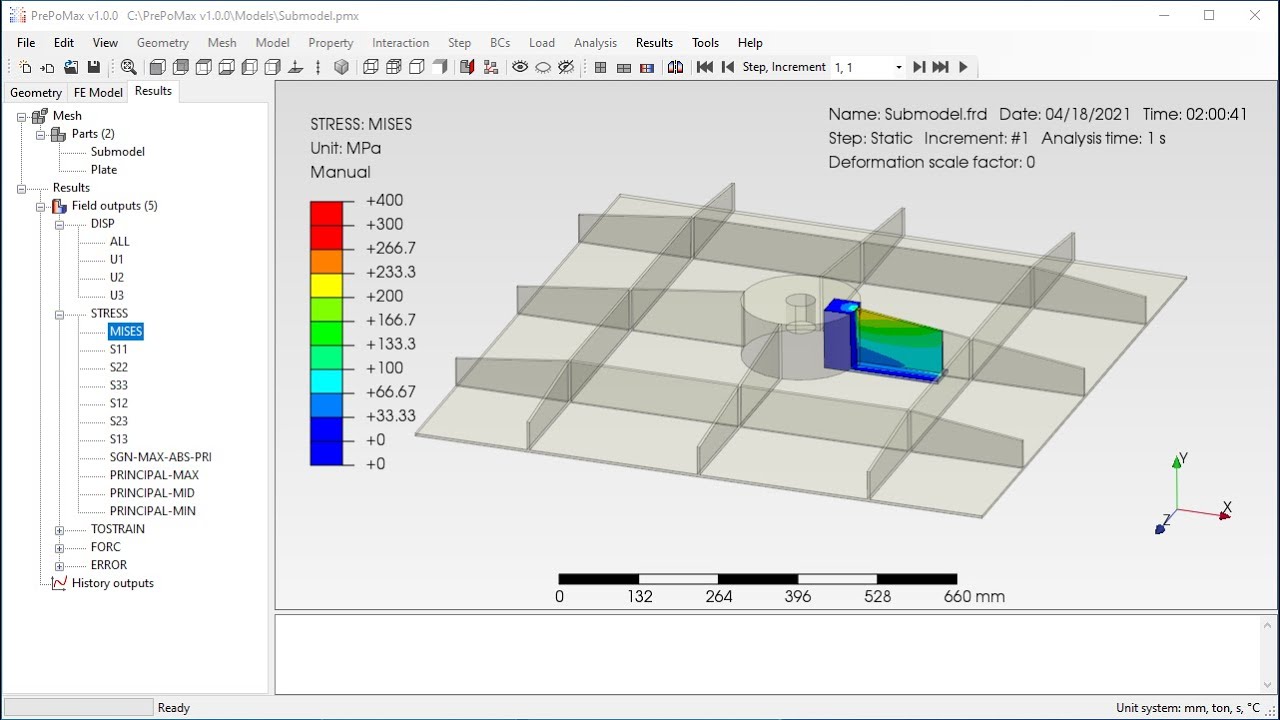The image size is (1280, 720).
Task: Expand the ERROR tree node
Action: click(60, 566)
